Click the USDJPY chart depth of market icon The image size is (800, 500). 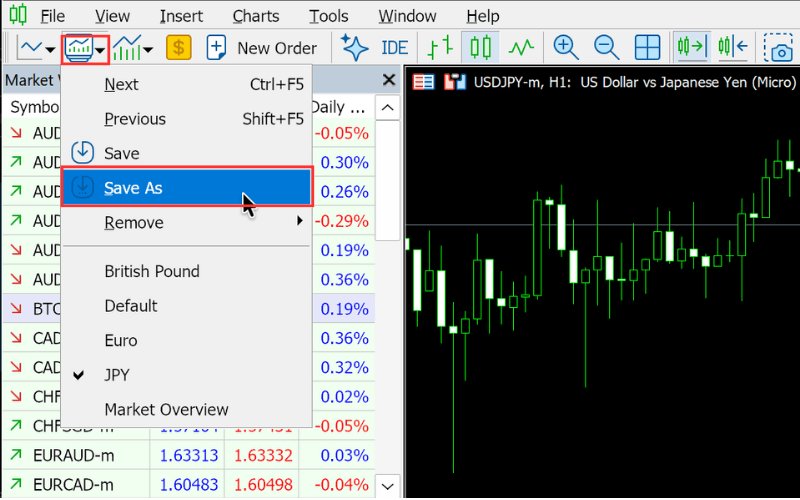tap(455, 82)
